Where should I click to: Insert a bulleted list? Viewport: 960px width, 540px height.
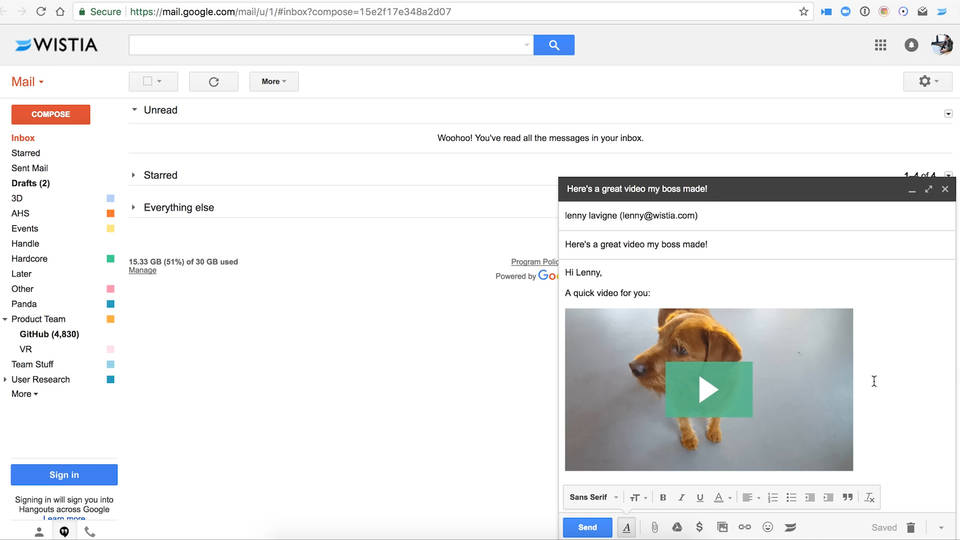coord(791,498)
